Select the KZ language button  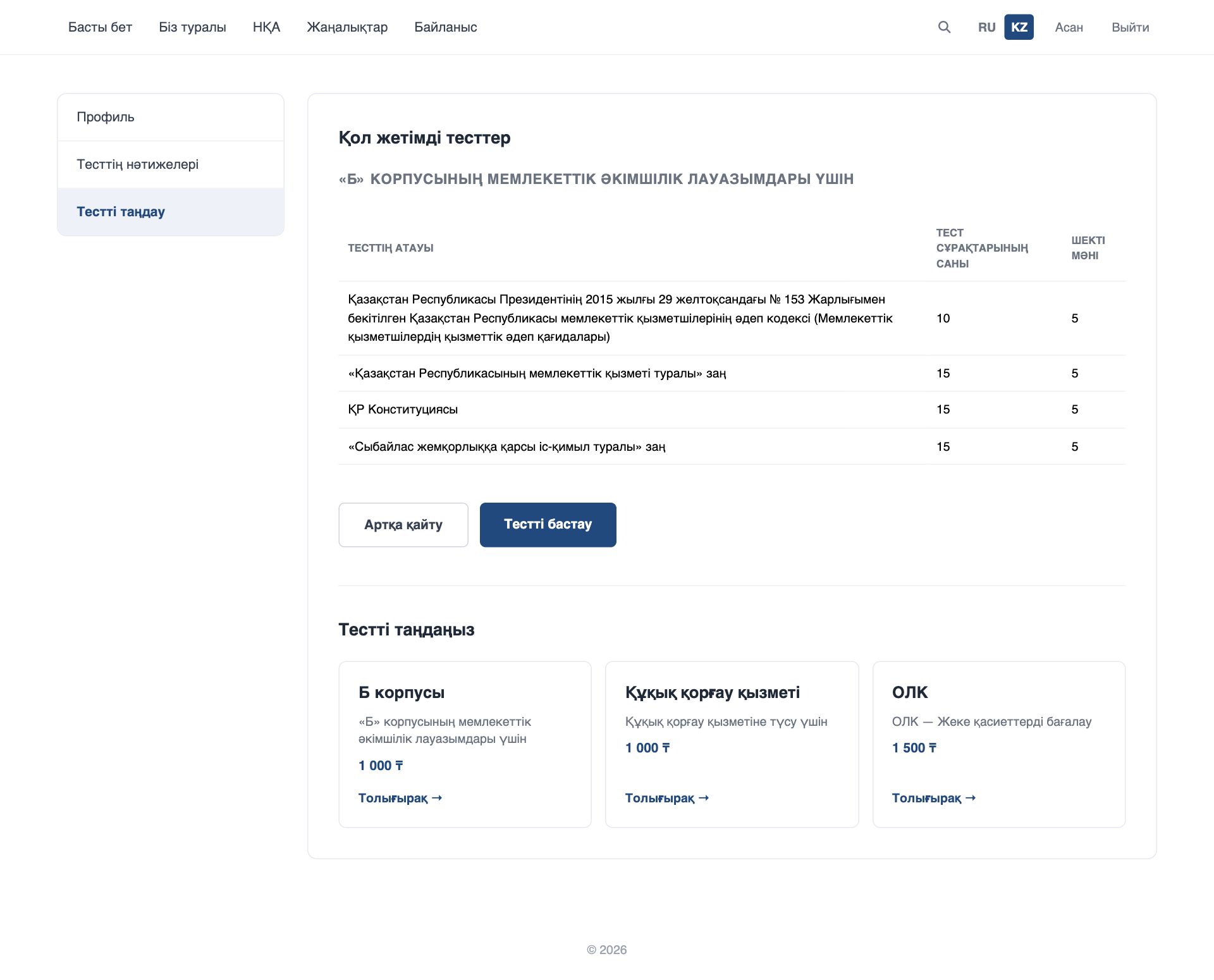[1019, 27]
